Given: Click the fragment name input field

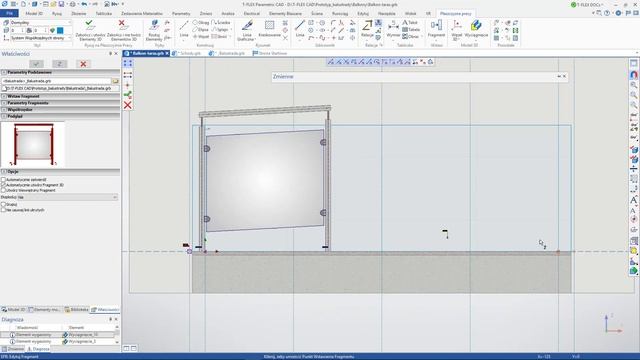Looking at the screenshot, I should point(56,81).
